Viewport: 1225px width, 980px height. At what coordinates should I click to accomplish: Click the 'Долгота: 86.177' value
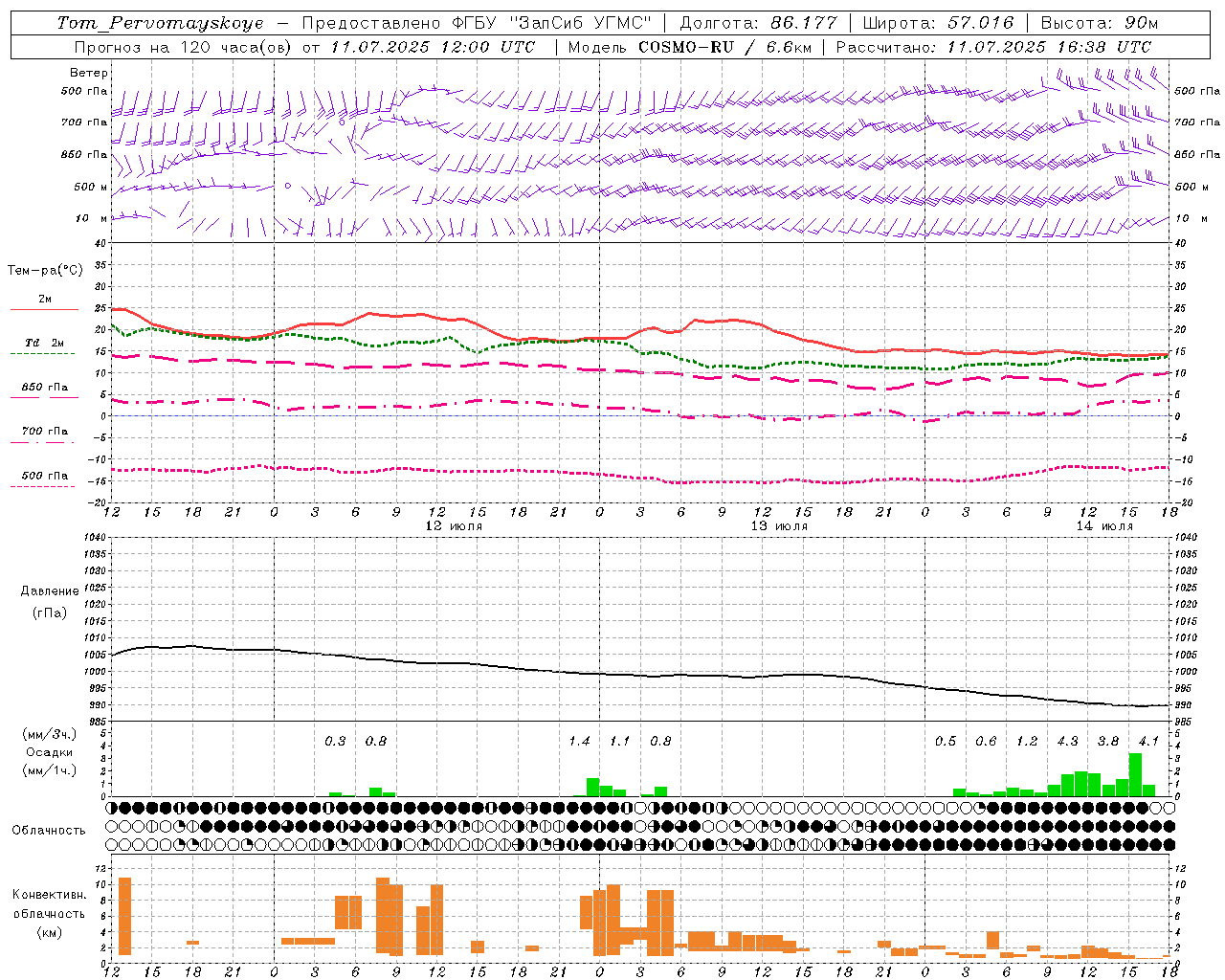pyautogui.click(x=758, y=23)
